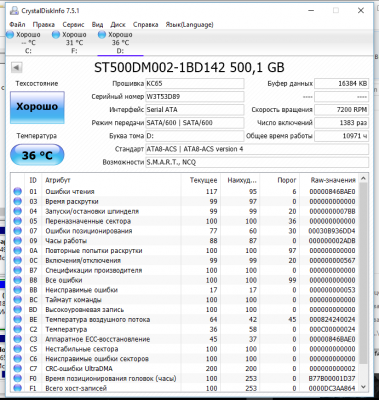The height and width of the screenshot is (400, 379).
Task: Click the Интерфейс field Serial ATA
Action: [195, 110]
